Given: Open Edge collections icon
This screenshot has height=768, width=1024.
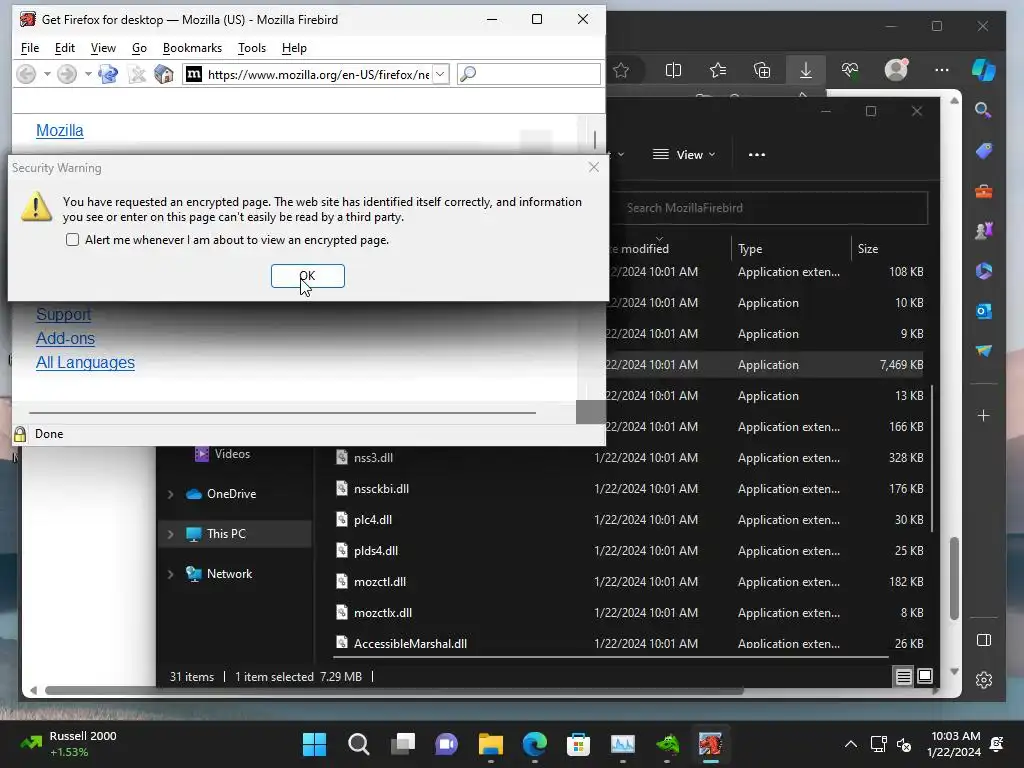Looking at the screenshot, I should 761,70.
